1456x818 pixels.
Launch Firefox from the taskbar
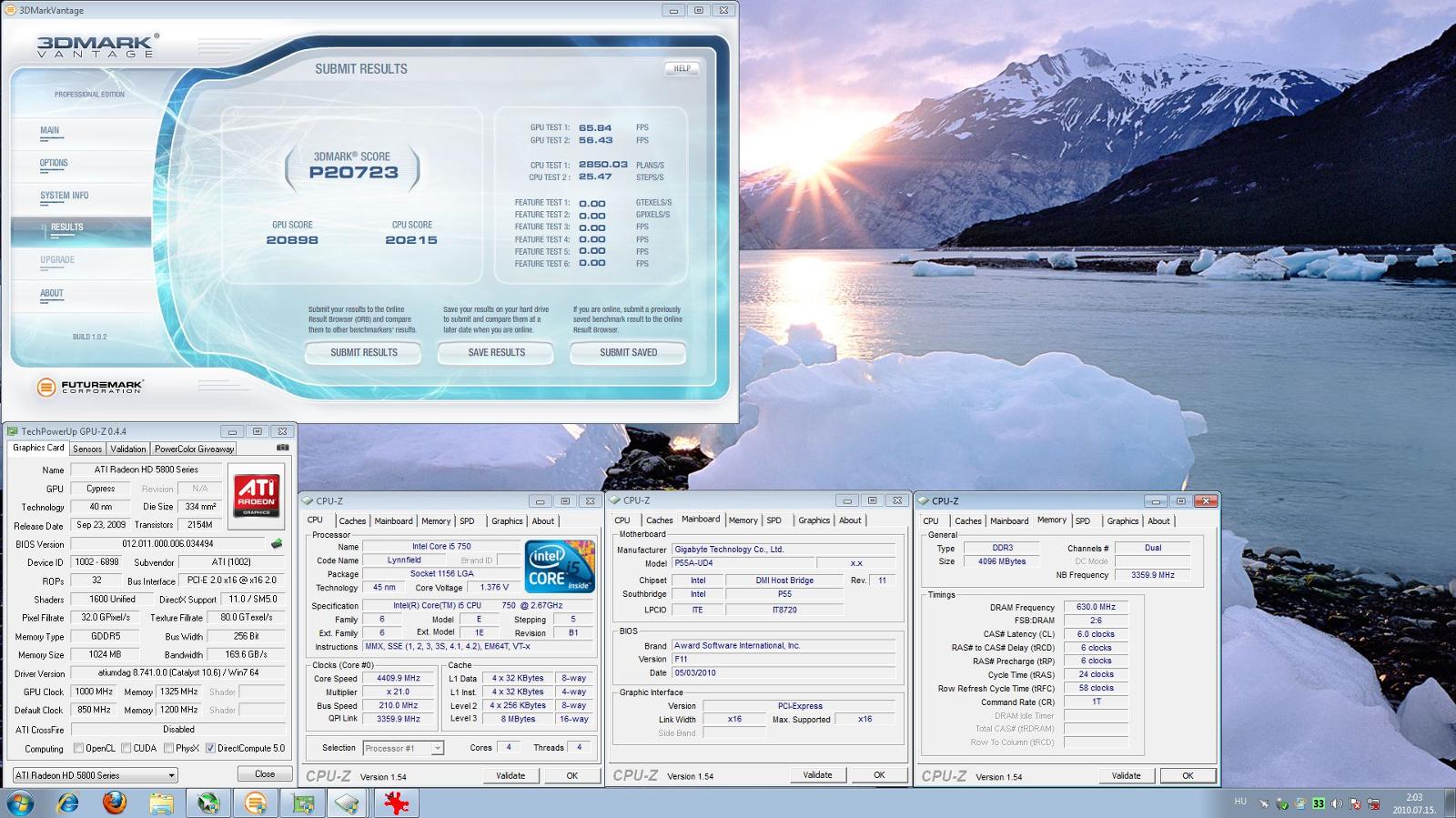click(114, 803)
